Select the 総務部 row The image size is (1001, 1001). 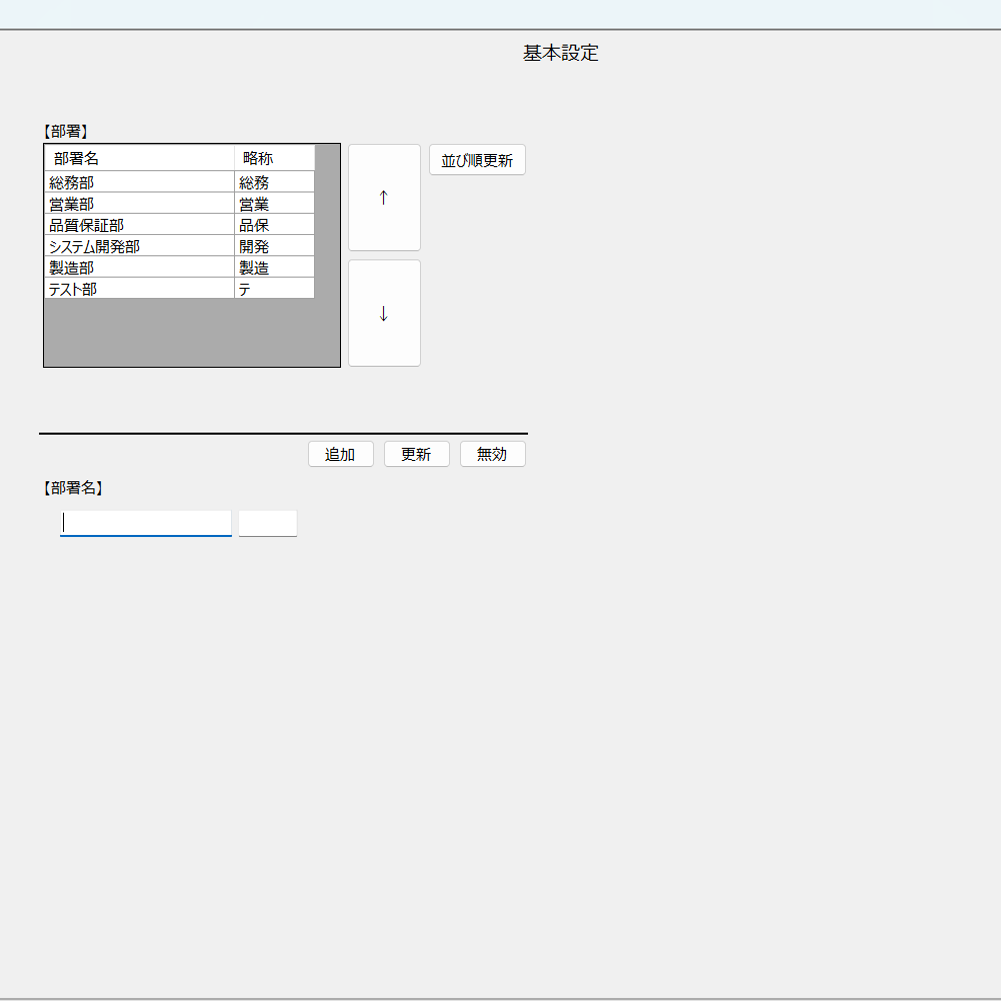(x=139, y=182)
